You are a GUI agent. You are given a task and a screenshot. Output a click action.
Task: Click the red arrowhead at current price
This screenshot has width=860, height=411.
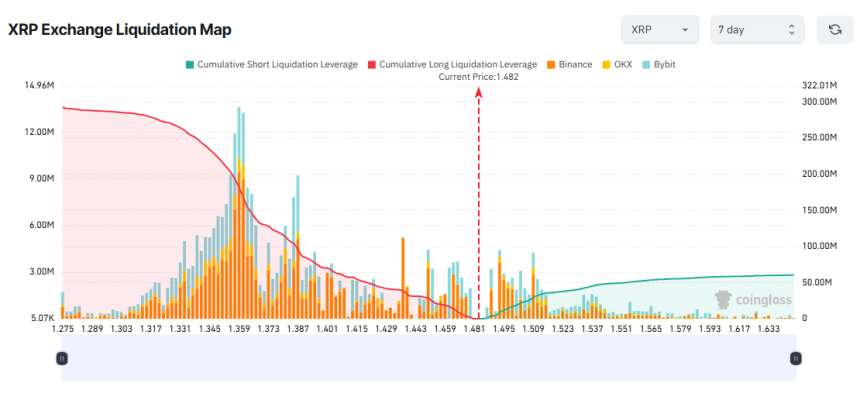coord(479,92)
